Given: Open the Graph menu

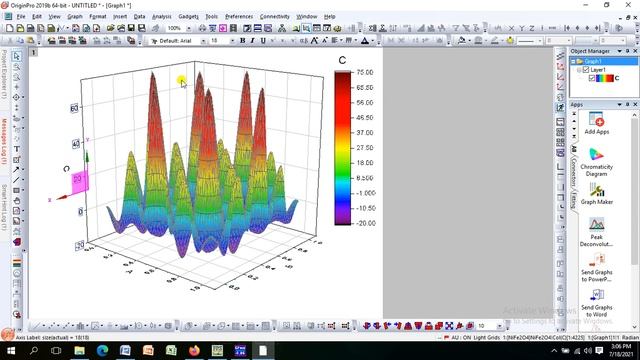Looking at the screenshot, I should pos(75,17).
